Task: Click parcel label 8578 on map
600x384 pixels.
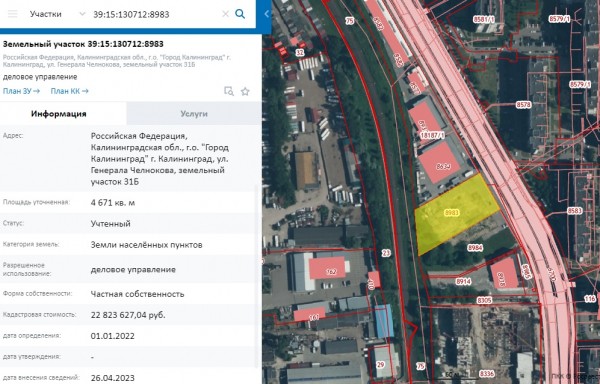Action: pos(523,104)
